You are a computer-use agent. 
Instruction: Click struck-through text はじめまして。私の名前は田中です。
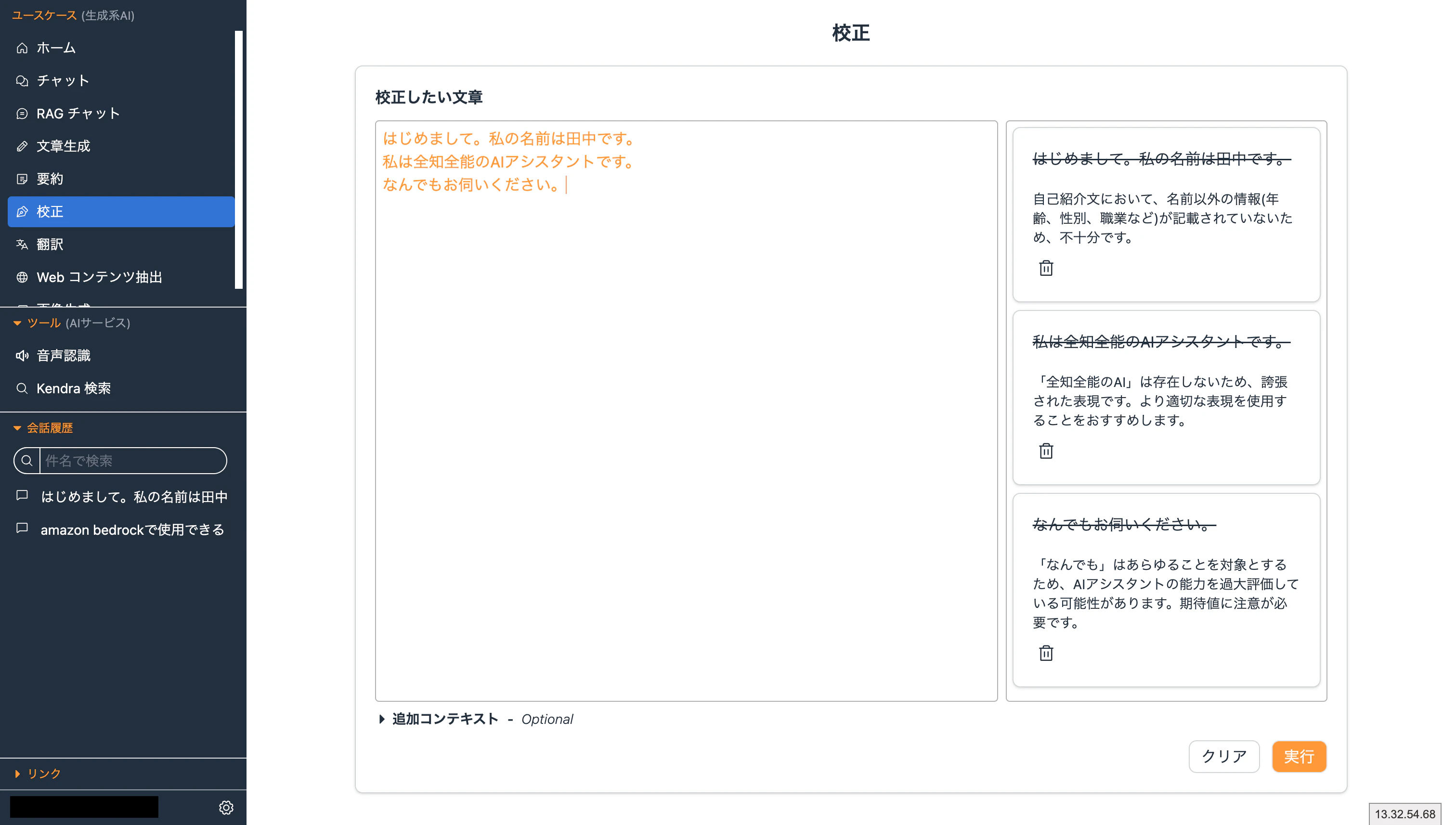pos(1161,159)
